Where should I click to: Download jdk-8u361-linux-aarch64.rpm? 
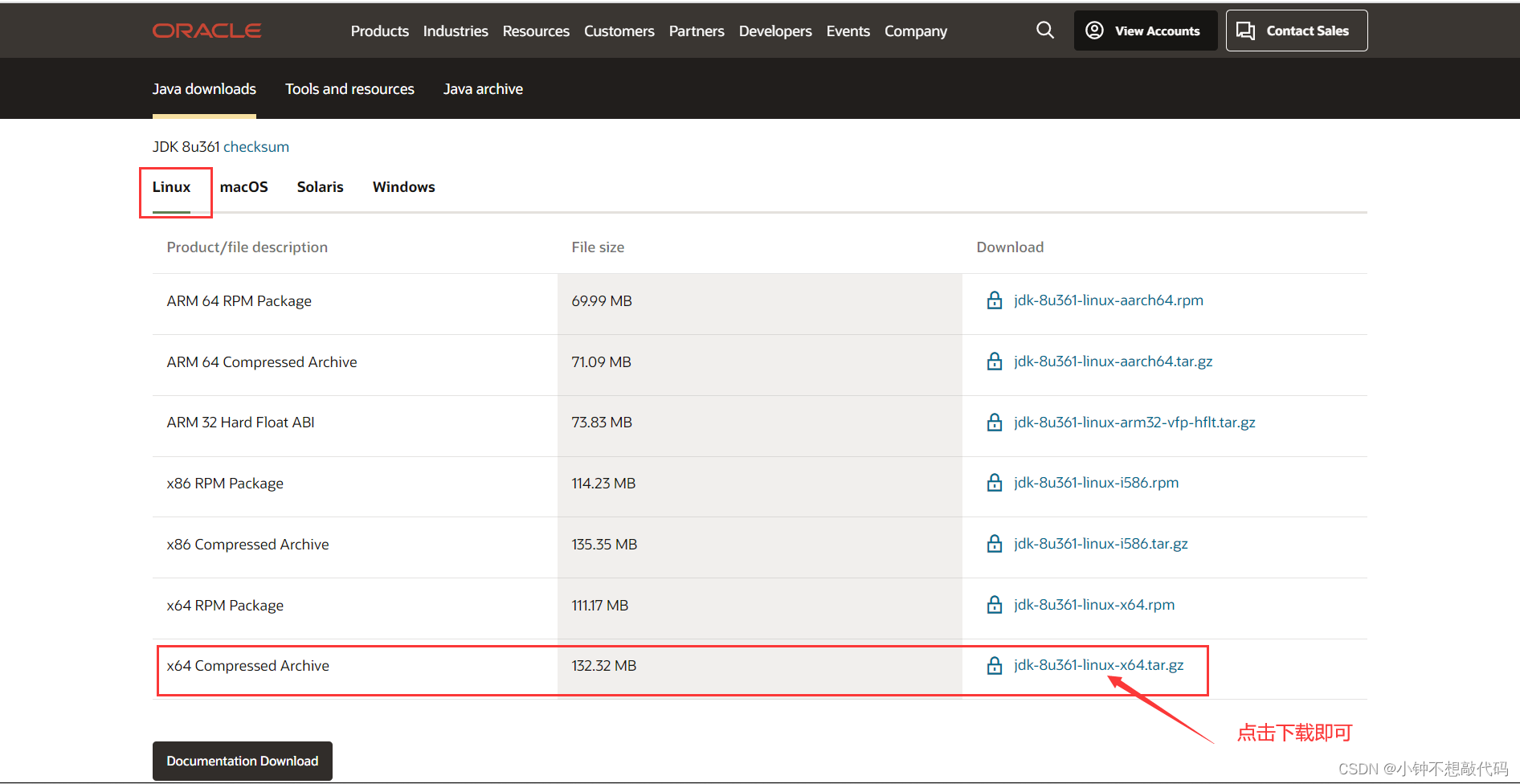pos(1109,300)
